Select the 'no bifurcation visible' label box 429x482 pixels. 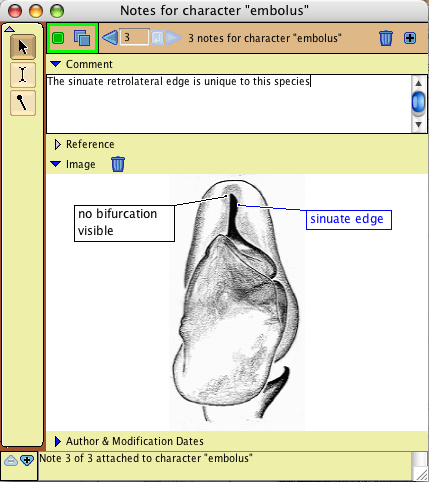[124, 223]
